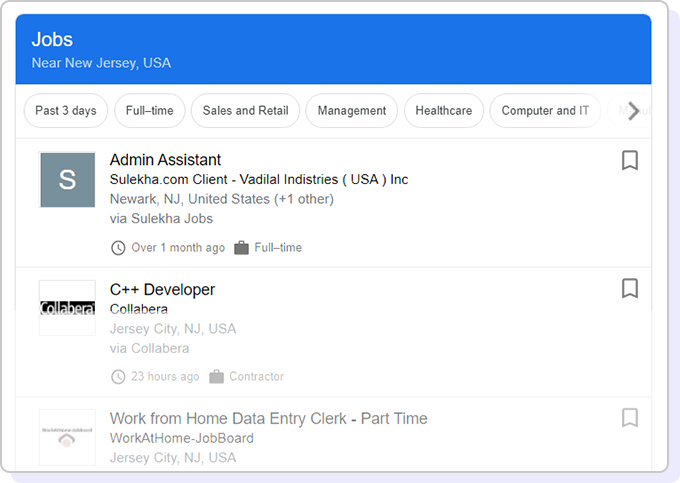The image size is (680, 483).
Task: Click 'Collabera' company name under C++ Developer
Action: [x=139, y=309]
